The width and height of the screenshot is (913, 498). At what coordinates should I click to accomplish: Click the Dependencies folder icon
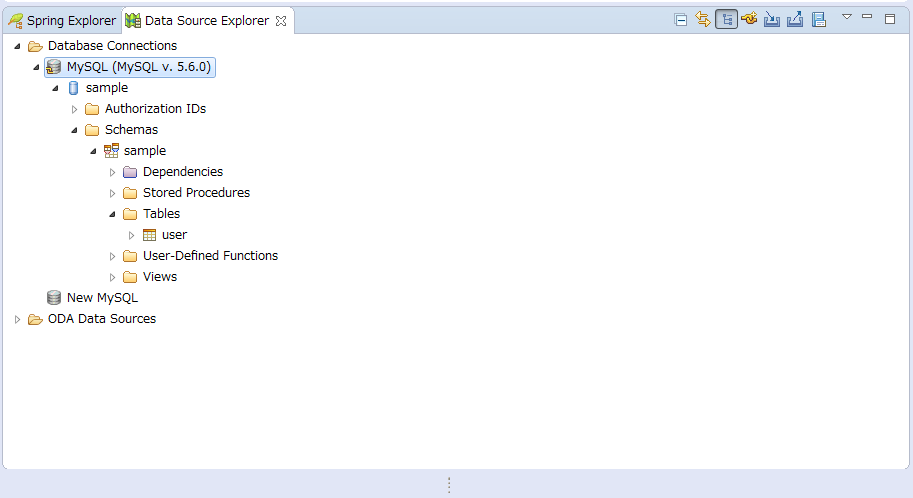(x=130, y=172)
